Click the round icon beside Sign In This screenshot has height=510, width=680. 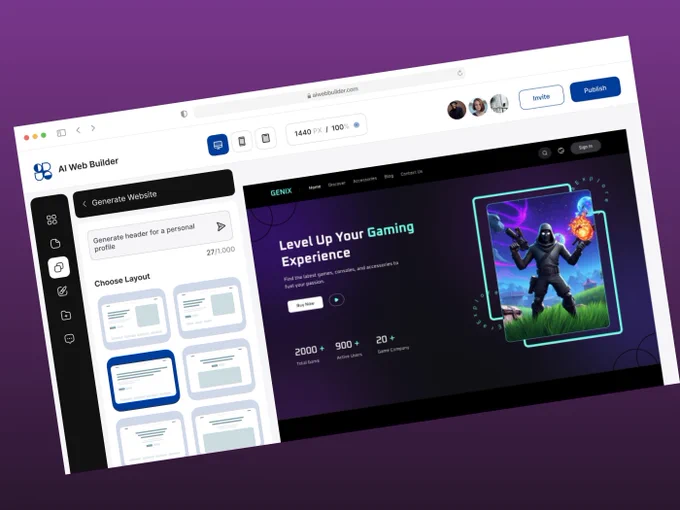[x=561, y=150]
